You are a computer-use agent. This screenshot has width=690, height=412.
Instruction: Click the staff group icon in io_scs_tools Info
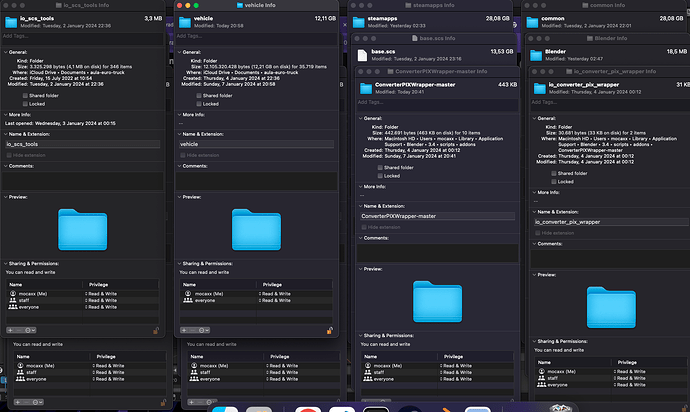tap(13, 300)
